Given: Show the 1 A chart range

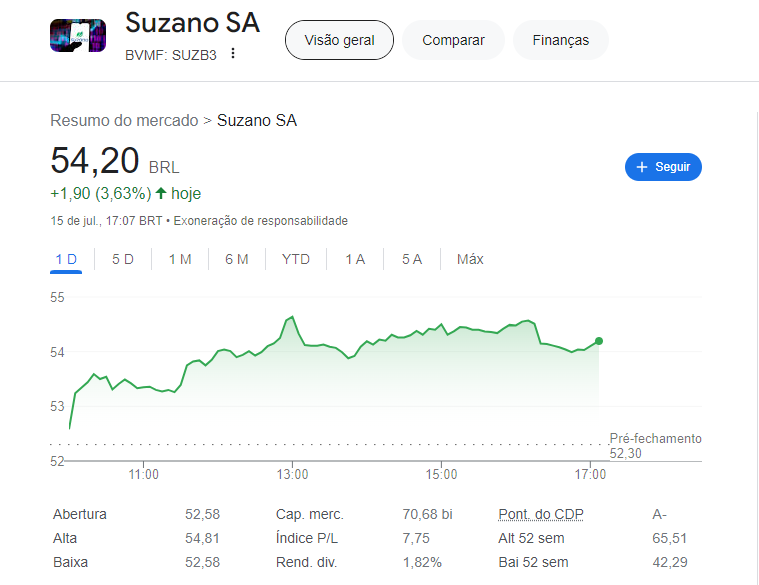Looking at the screenshot, I should point(355,259).
